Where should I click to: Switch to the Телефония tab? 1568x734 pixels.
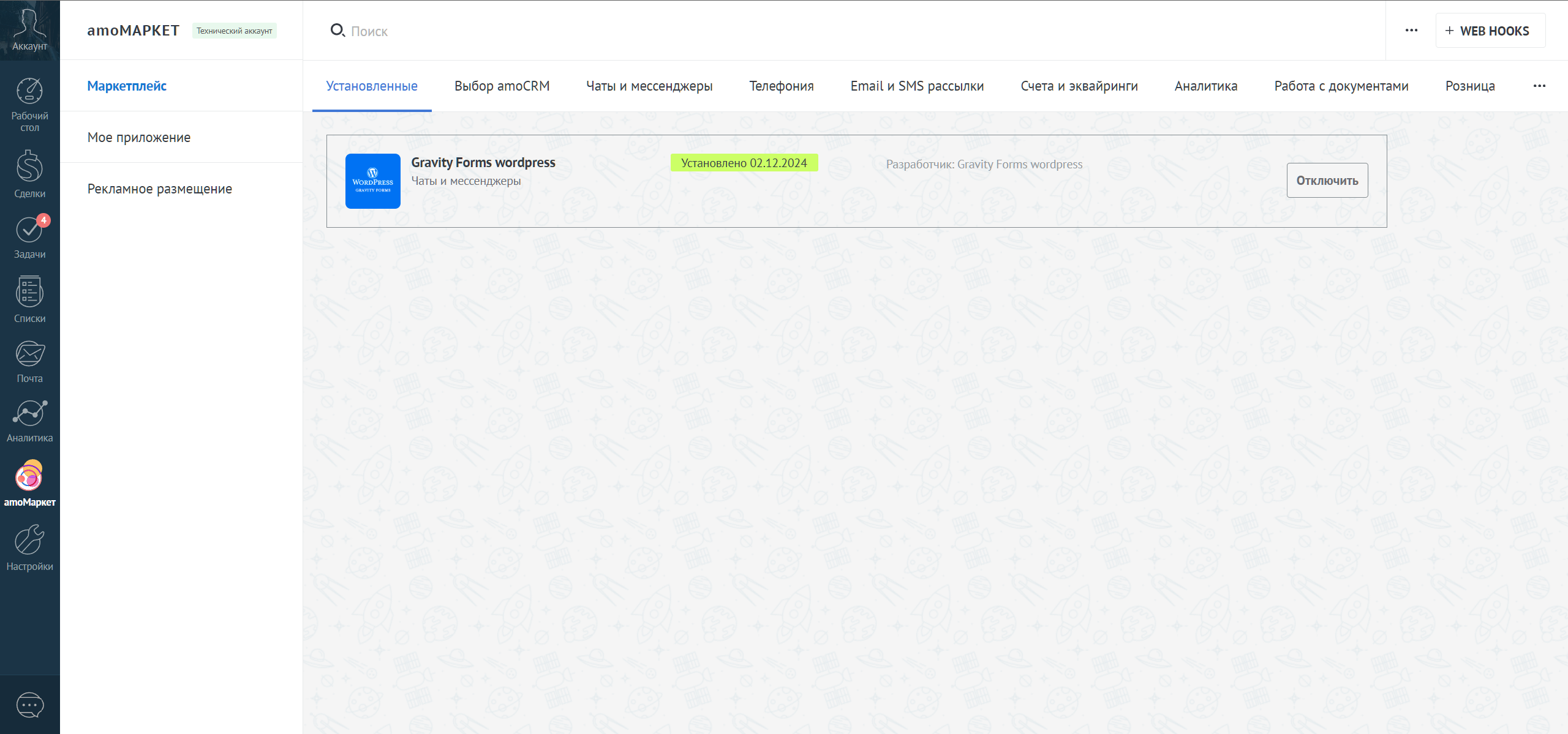tap(782, 86)
